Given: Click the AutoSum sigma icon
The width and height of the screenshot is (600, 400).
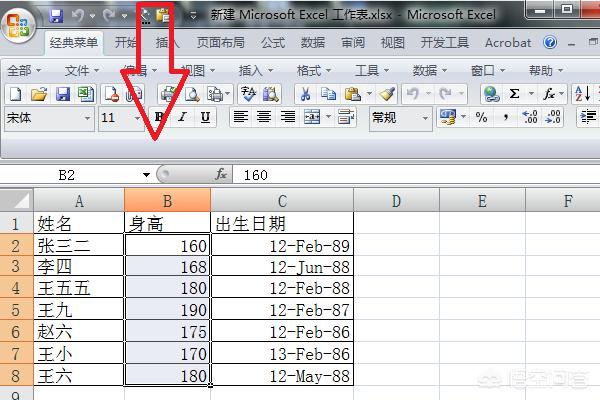Looking at the screenshot, I should [515, 94].
